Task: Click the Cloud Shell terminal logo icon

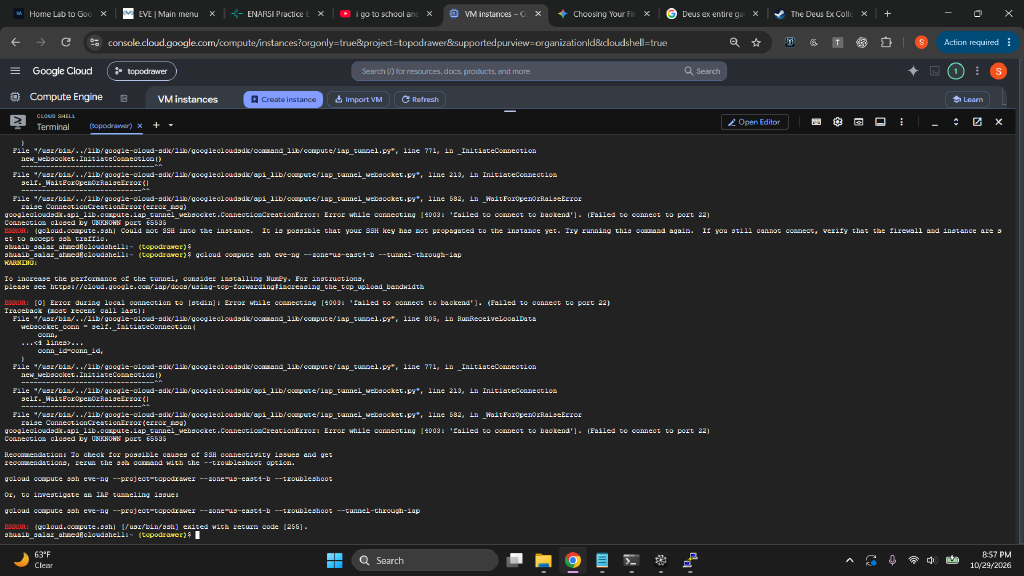Action: point(18,121)
